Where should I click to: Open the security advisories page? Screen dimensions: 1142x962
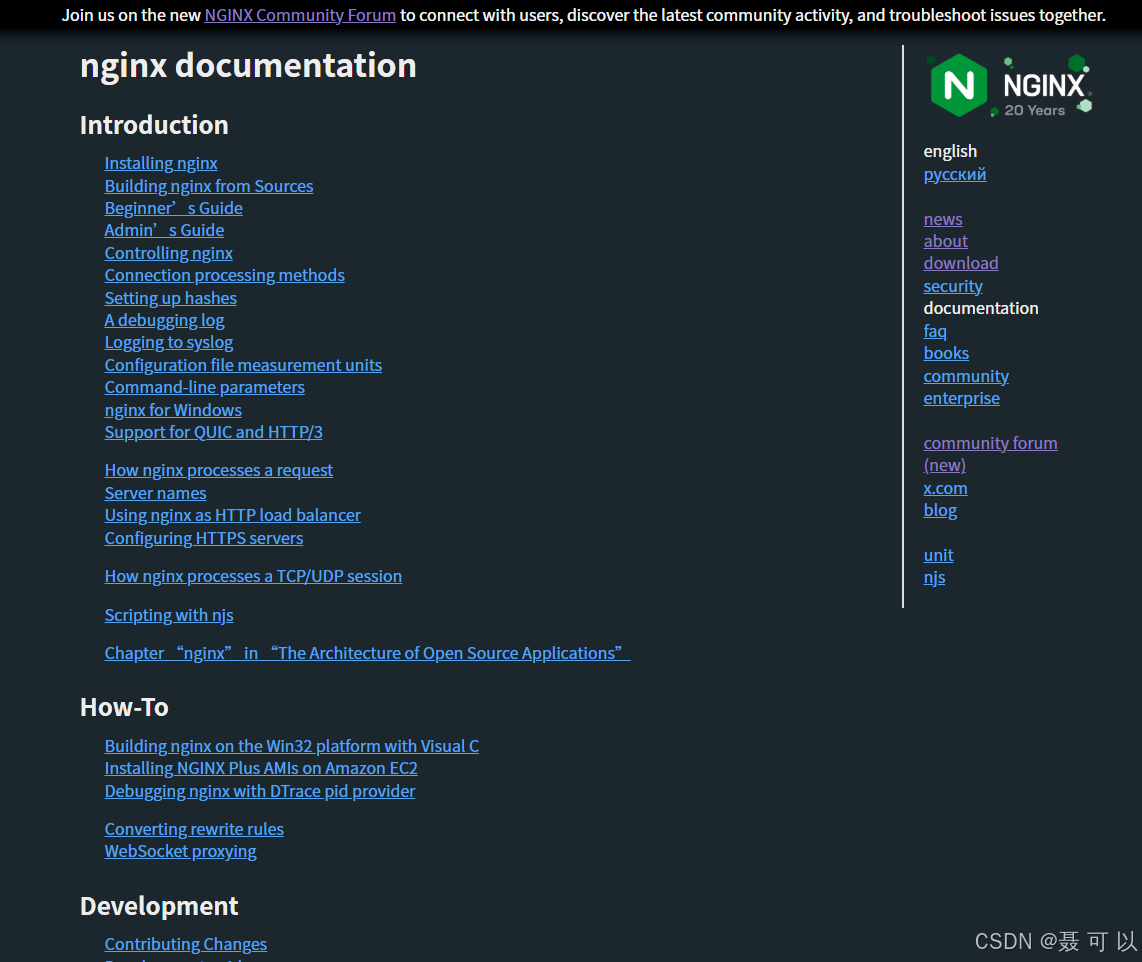tap(952, 286)
